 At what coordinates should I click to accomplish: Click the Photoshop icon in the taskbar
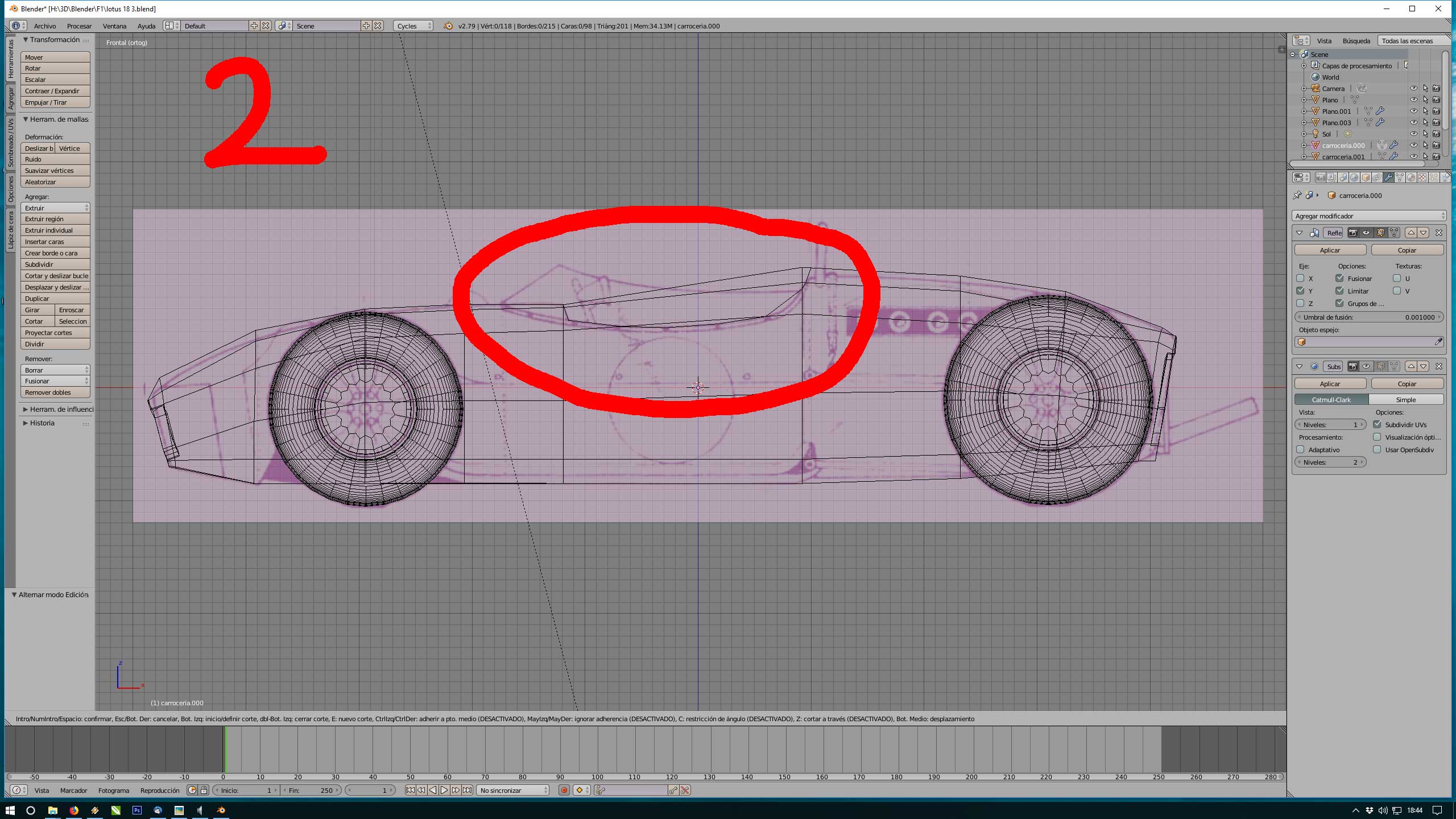pos(137,810)
